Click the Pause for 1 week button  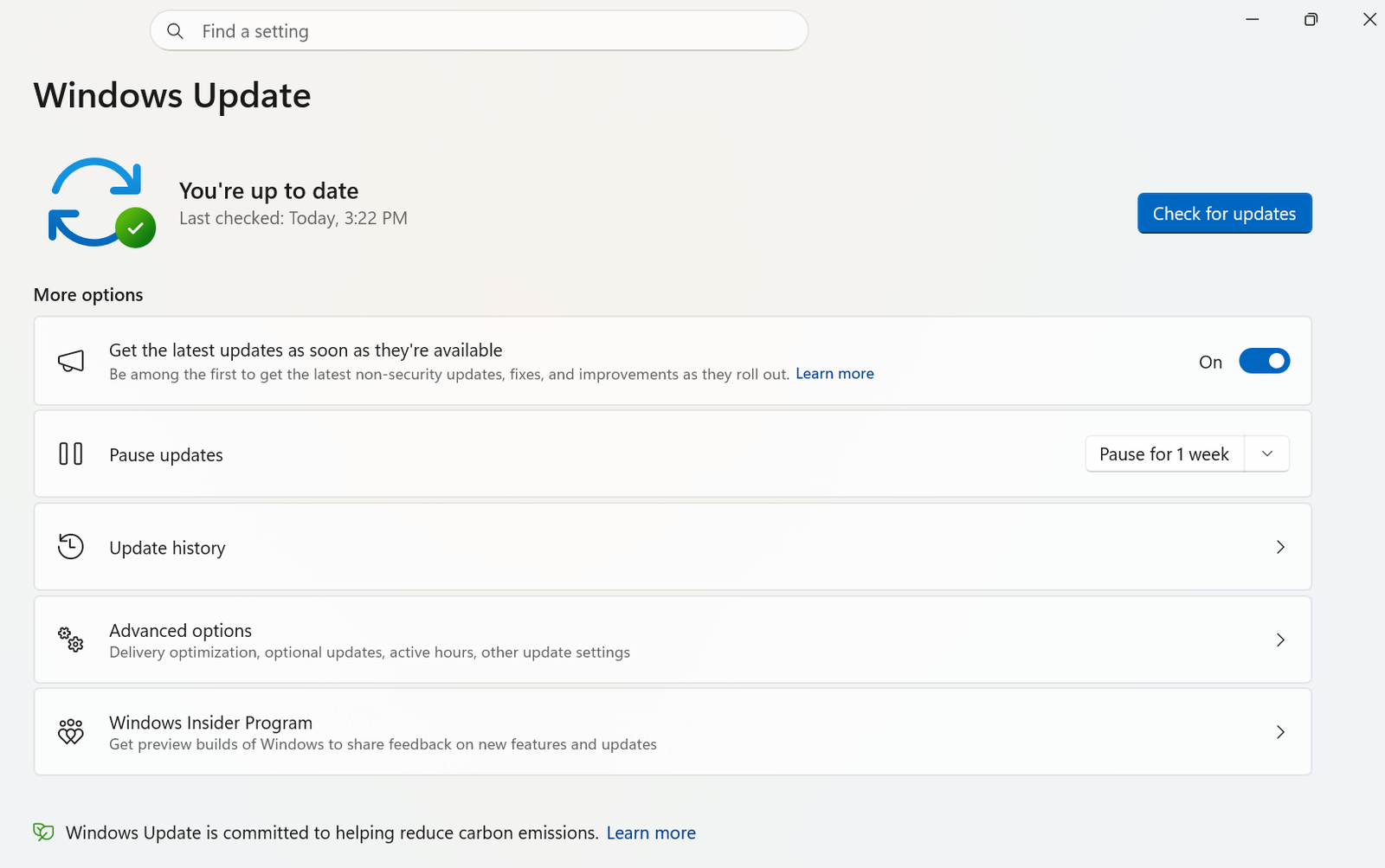point(1164,453)
